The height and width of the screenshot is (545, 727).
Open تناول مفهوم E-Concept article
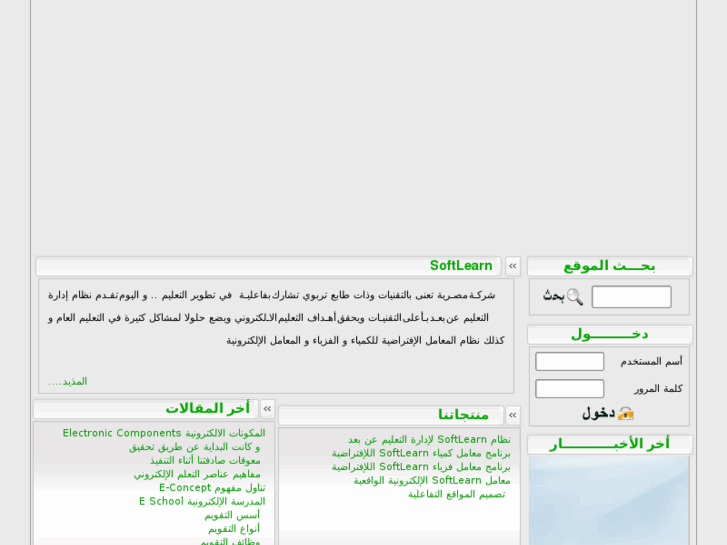coord(212,488)
